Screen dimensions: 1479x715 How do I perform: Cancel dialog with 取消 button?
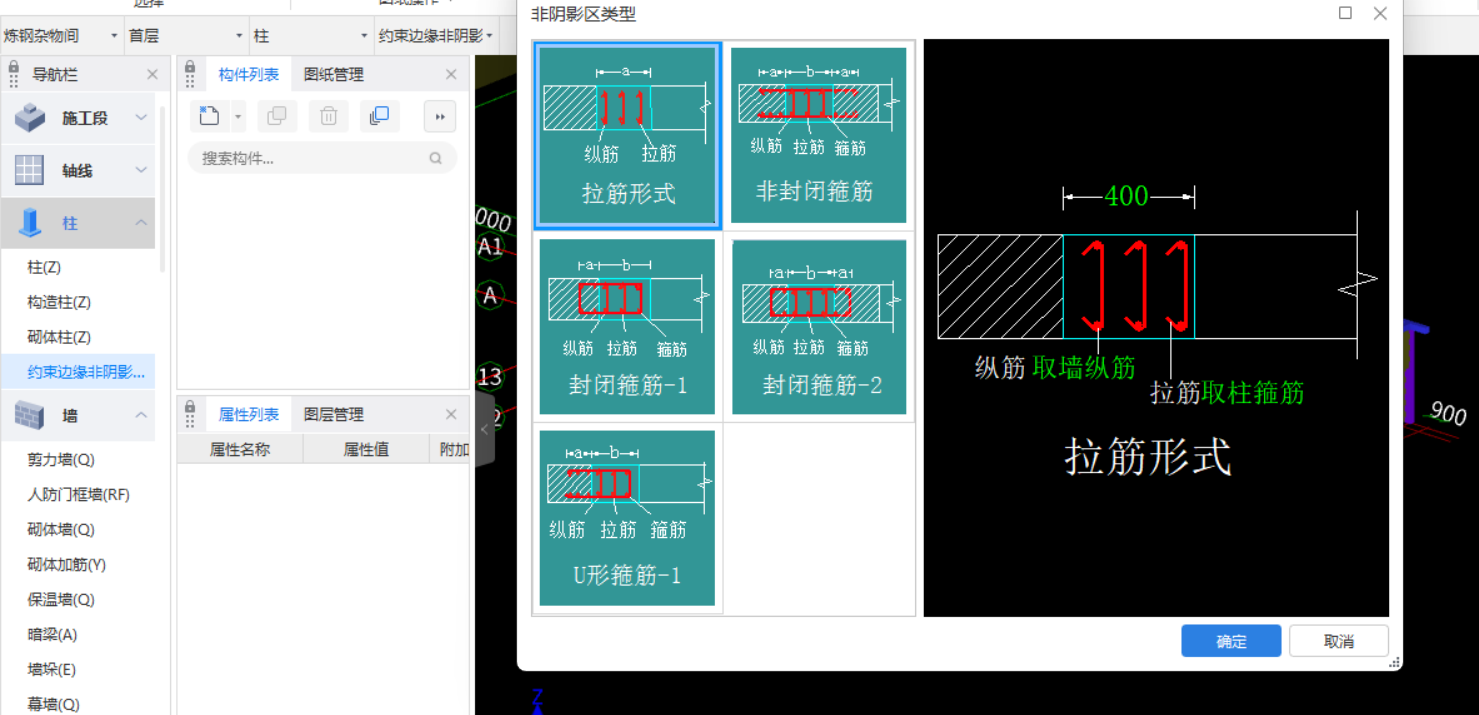[1339, 641]
